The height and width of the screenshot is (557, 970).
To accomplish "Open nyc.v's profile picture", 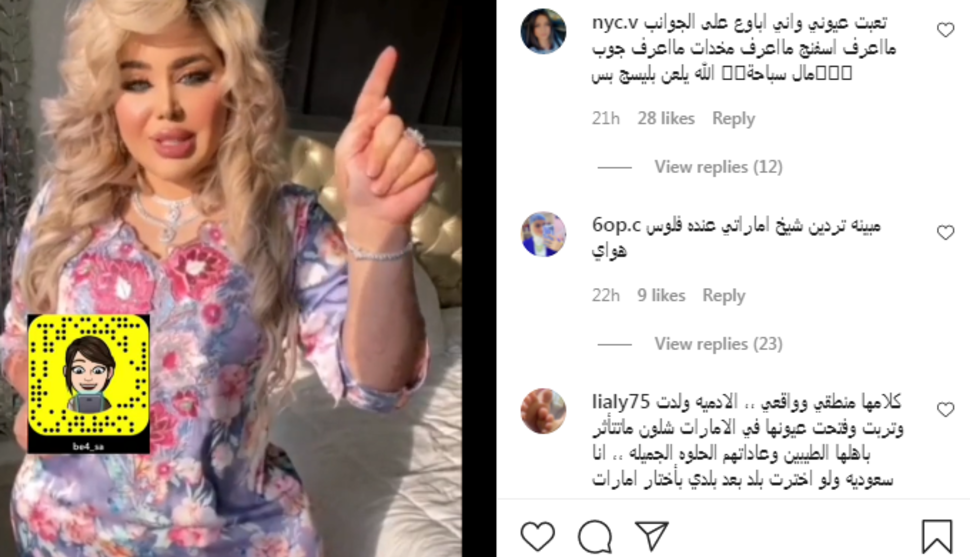I will click(x=543, y=32).
